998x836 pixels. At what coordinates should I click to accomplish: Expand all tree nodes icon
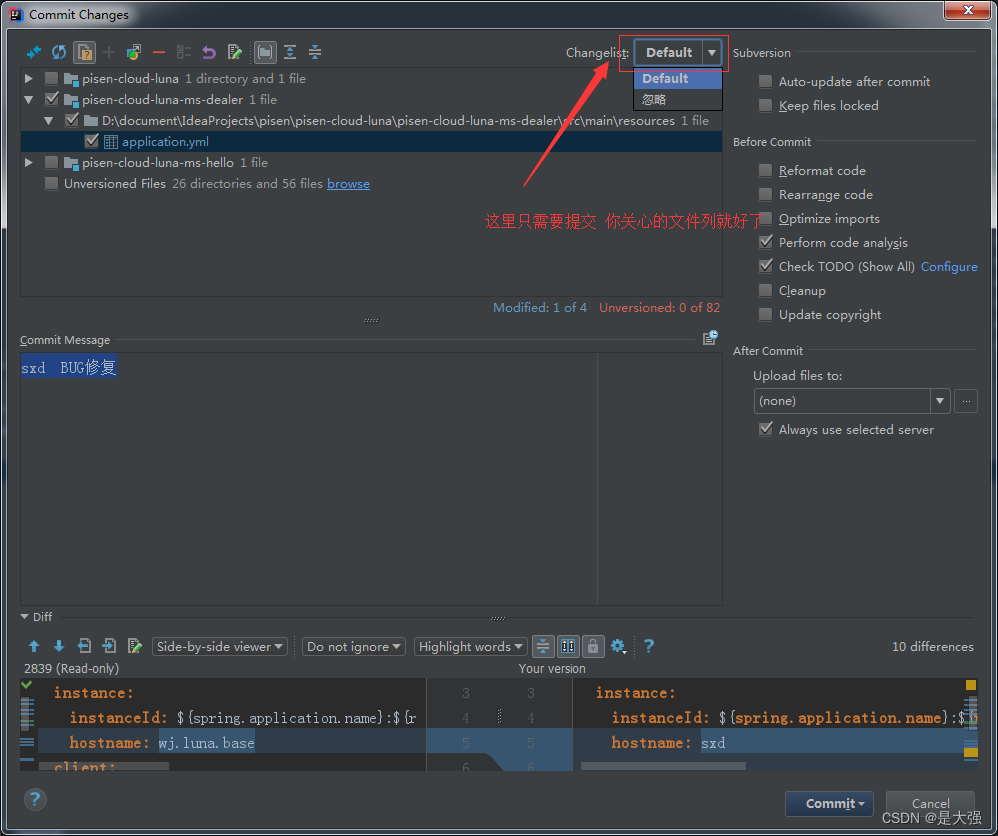[290, 52]
